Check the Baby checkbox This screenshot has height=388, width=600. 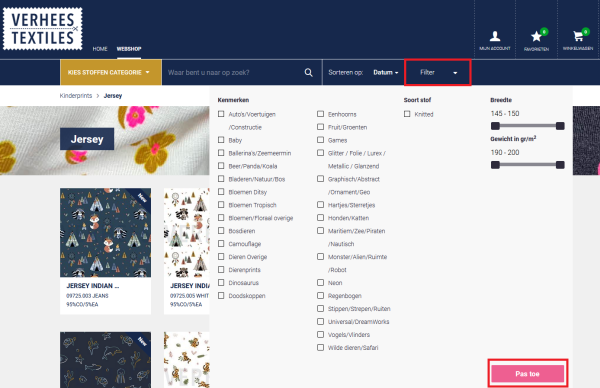221,140
